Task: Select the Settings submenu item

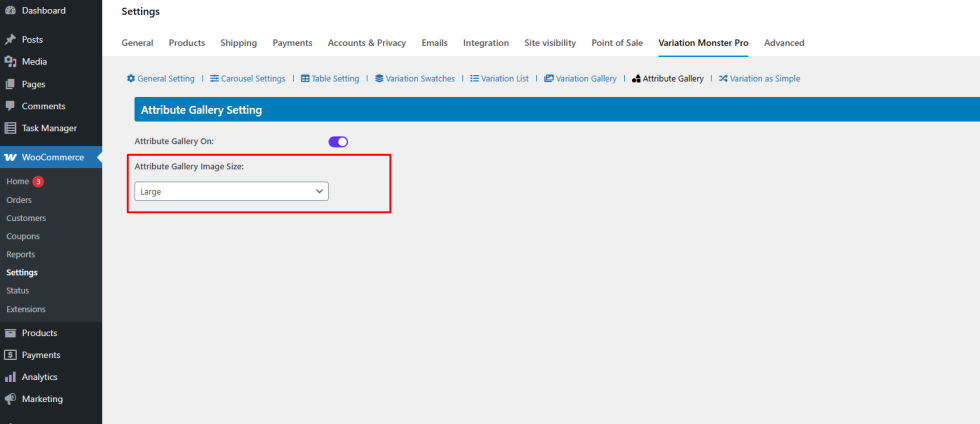Action: (22, 273)
